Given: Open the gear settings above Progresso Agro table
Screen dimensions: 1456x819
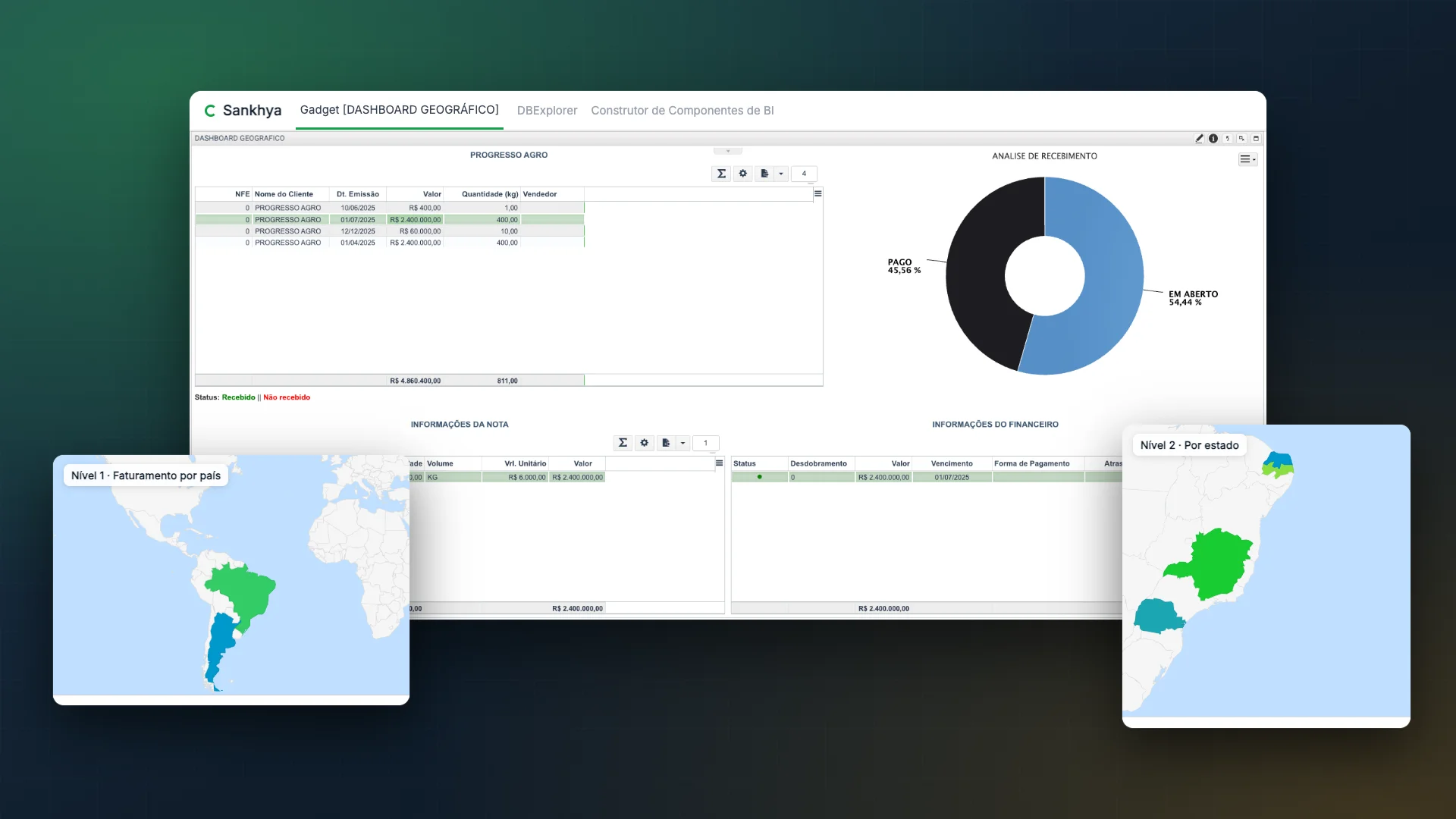Looking at the screenshot, I should pyautogui.click(x=743, y=174).
